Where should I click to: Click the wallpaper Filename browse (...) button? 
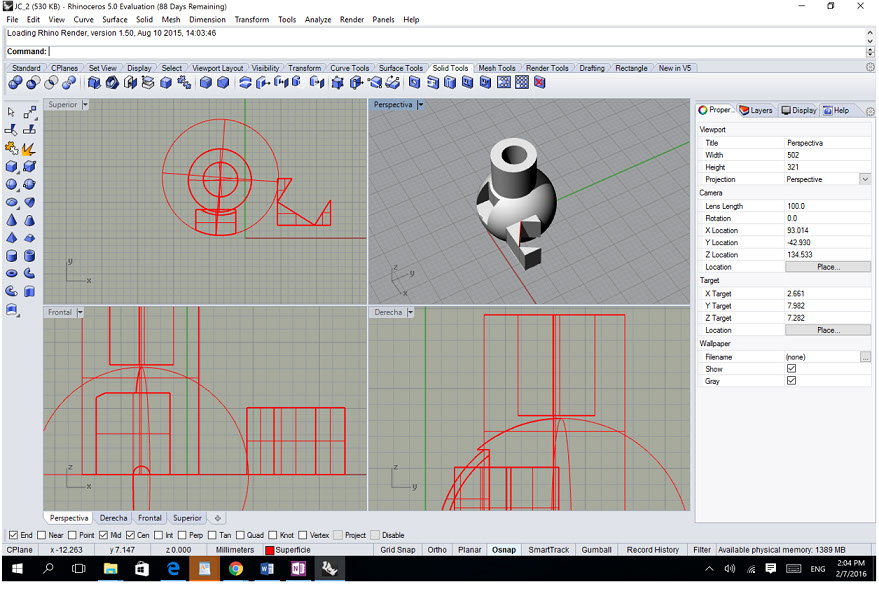click(x=865, y=357)
